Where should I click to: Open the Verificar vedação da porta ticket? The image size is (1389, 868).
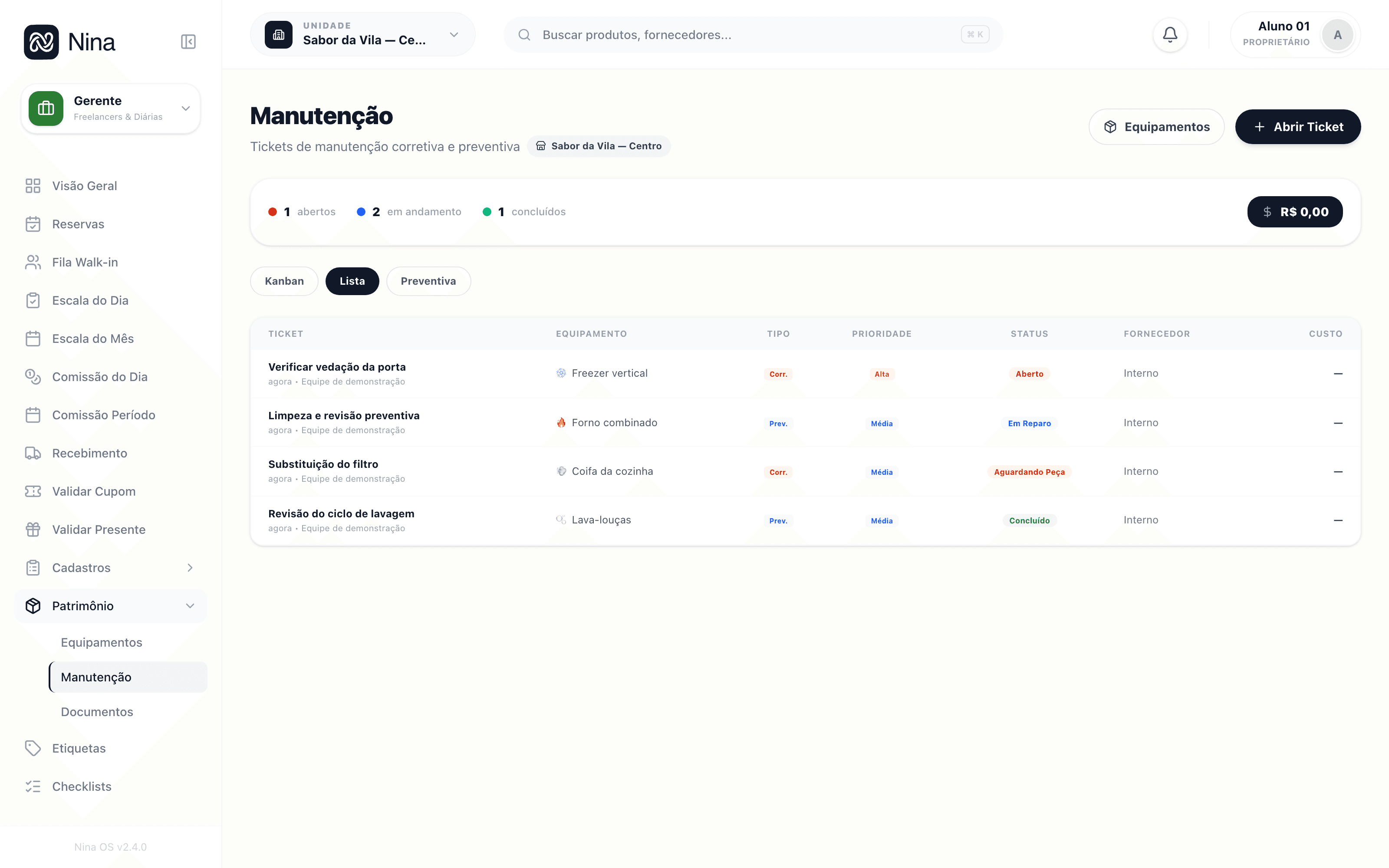[337, 367]
